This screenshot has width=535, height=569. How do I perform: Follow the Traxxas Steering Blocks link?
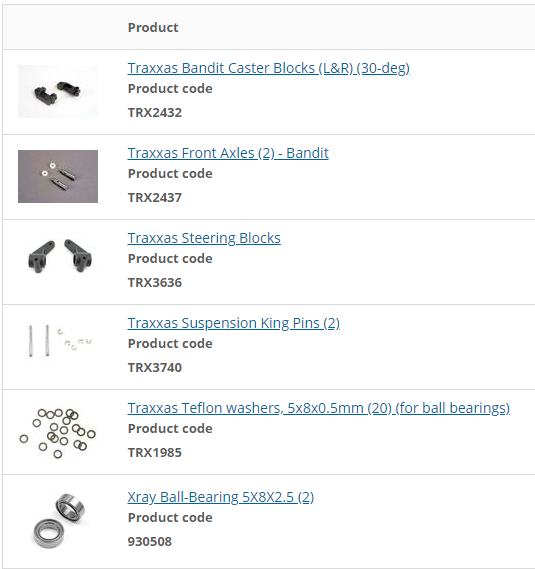tap(204, 238)
